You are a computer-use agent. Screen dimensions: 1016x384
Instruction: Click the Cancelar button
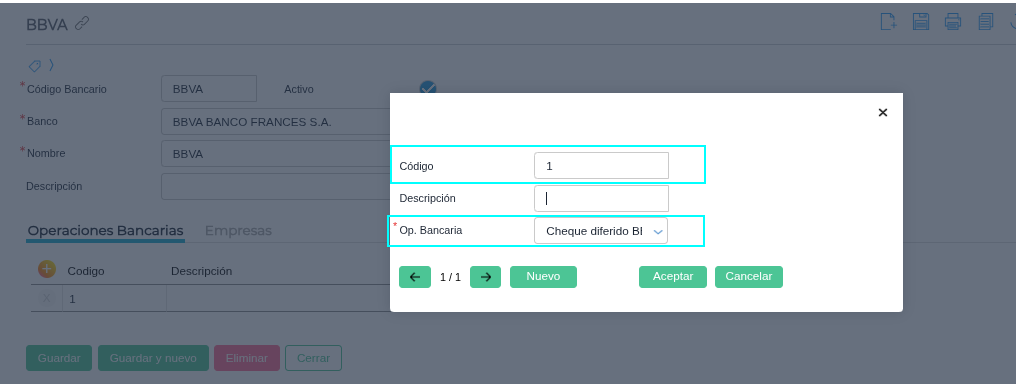point(748,277)
